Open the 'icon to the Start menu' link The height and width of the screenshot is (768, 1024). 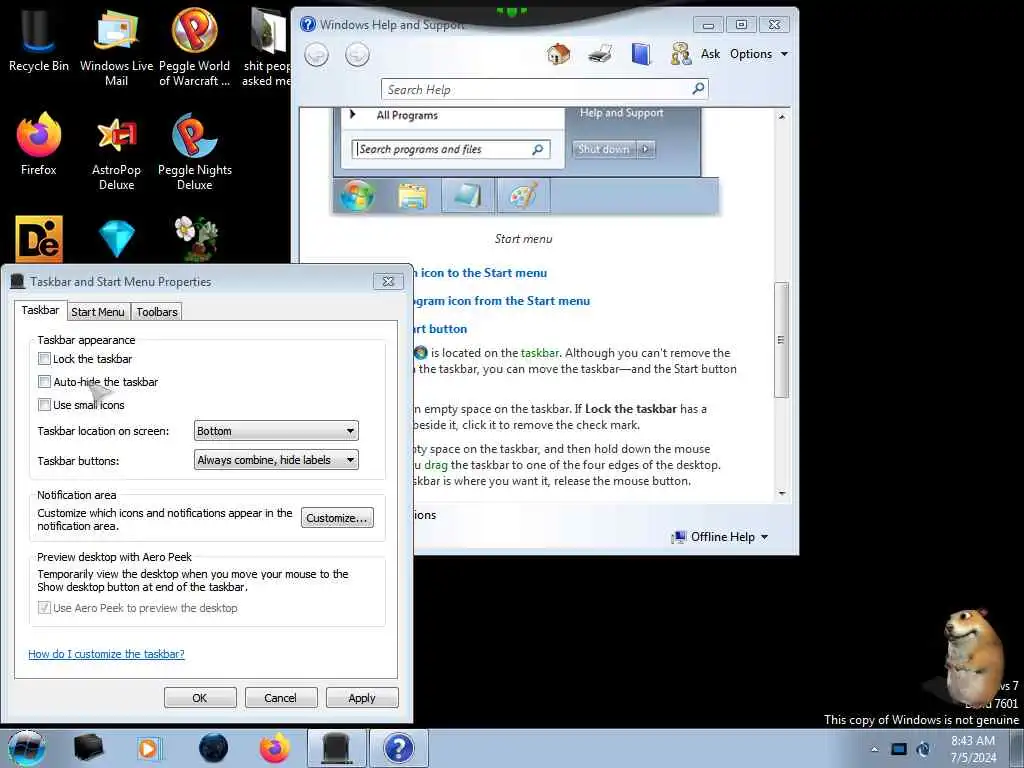click(481, 273)
